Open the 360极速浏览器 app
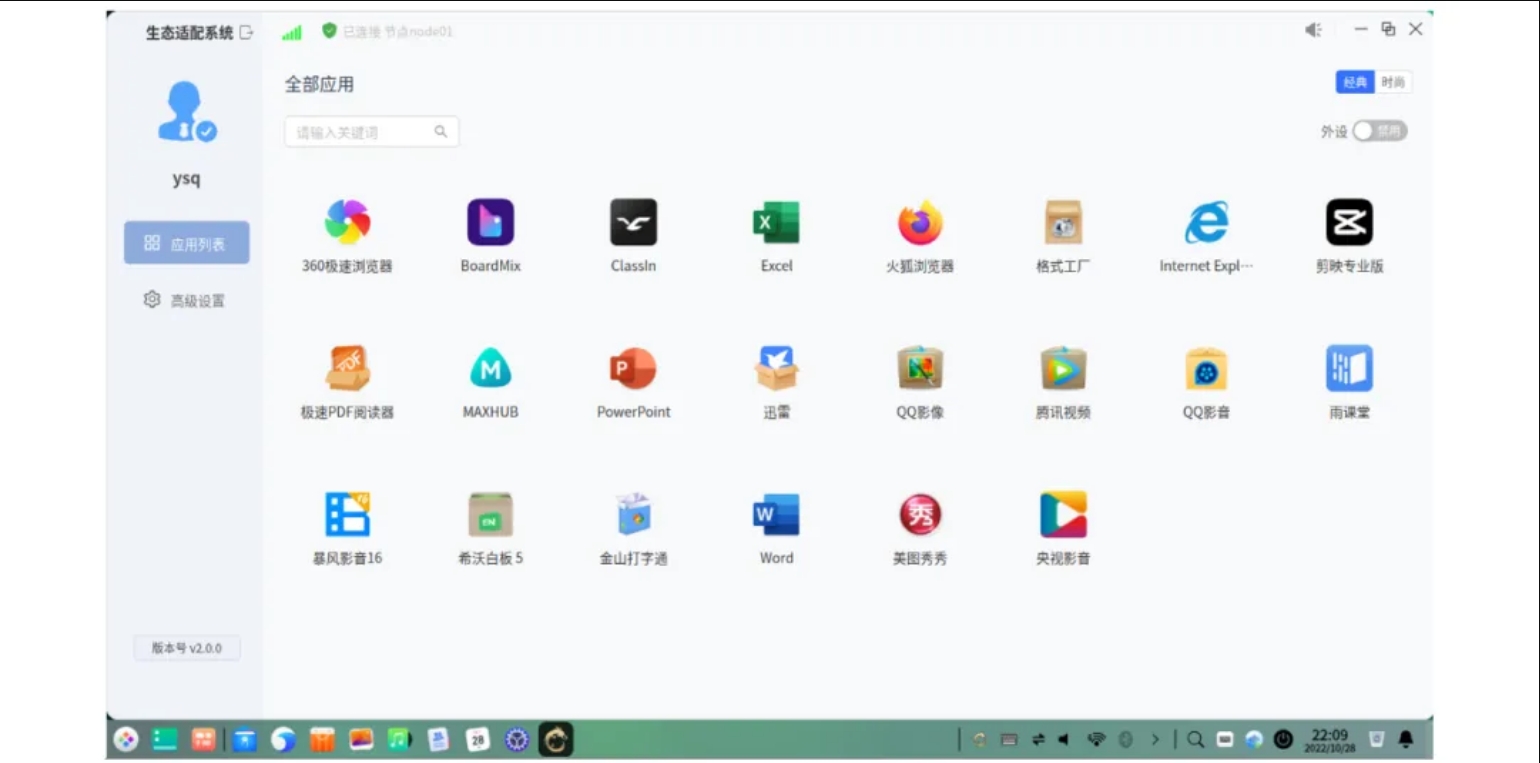1540x763 pixels. click(x=347, y=222)
